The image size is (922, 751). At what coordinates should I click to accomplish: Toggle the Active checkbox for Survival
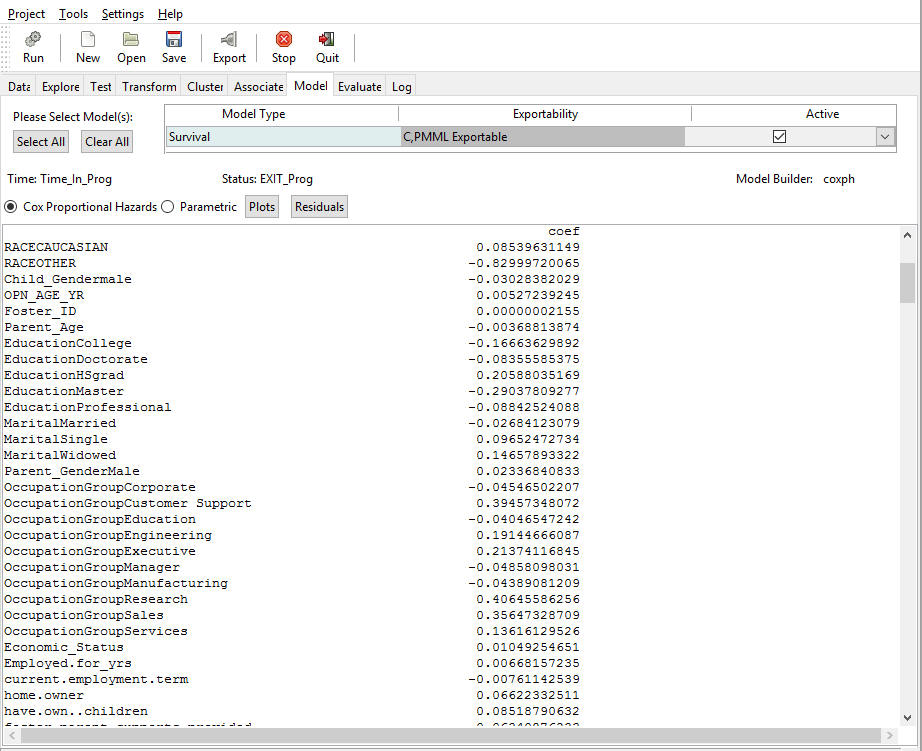click(779, 136)
